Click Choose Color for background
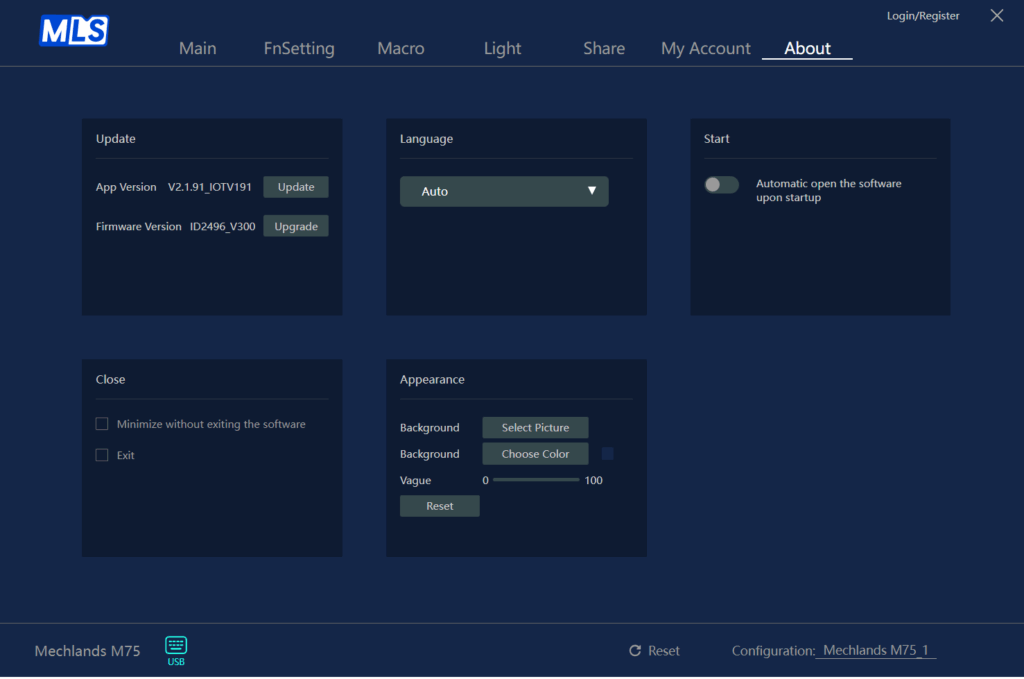Screen dimensions: 1024x679 535,454
